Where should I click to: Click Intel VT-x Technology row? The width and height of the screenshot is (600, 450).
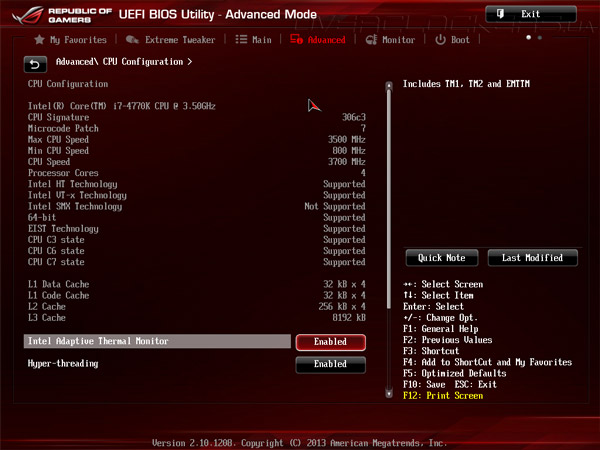pyautogui.click(x=196, y=195)
